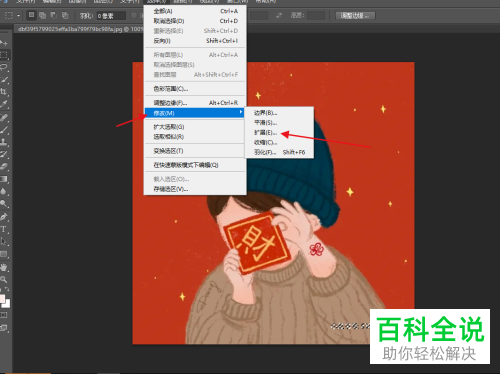500x374 pixels.
Task: Open foreground color picker swatch
Action: point(2,298)
